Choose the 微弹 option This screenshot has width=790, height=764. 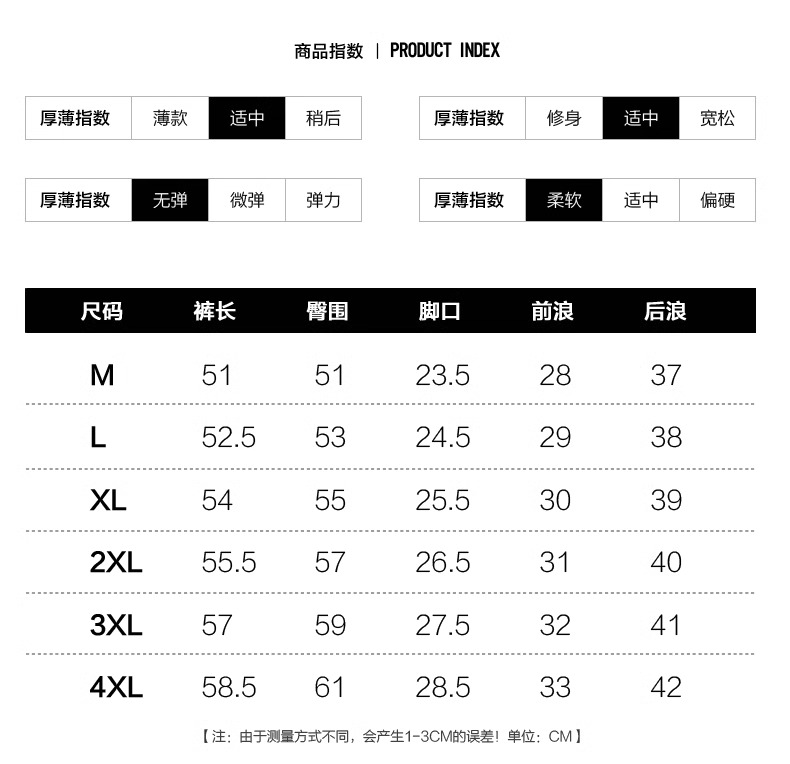point(247,200)
